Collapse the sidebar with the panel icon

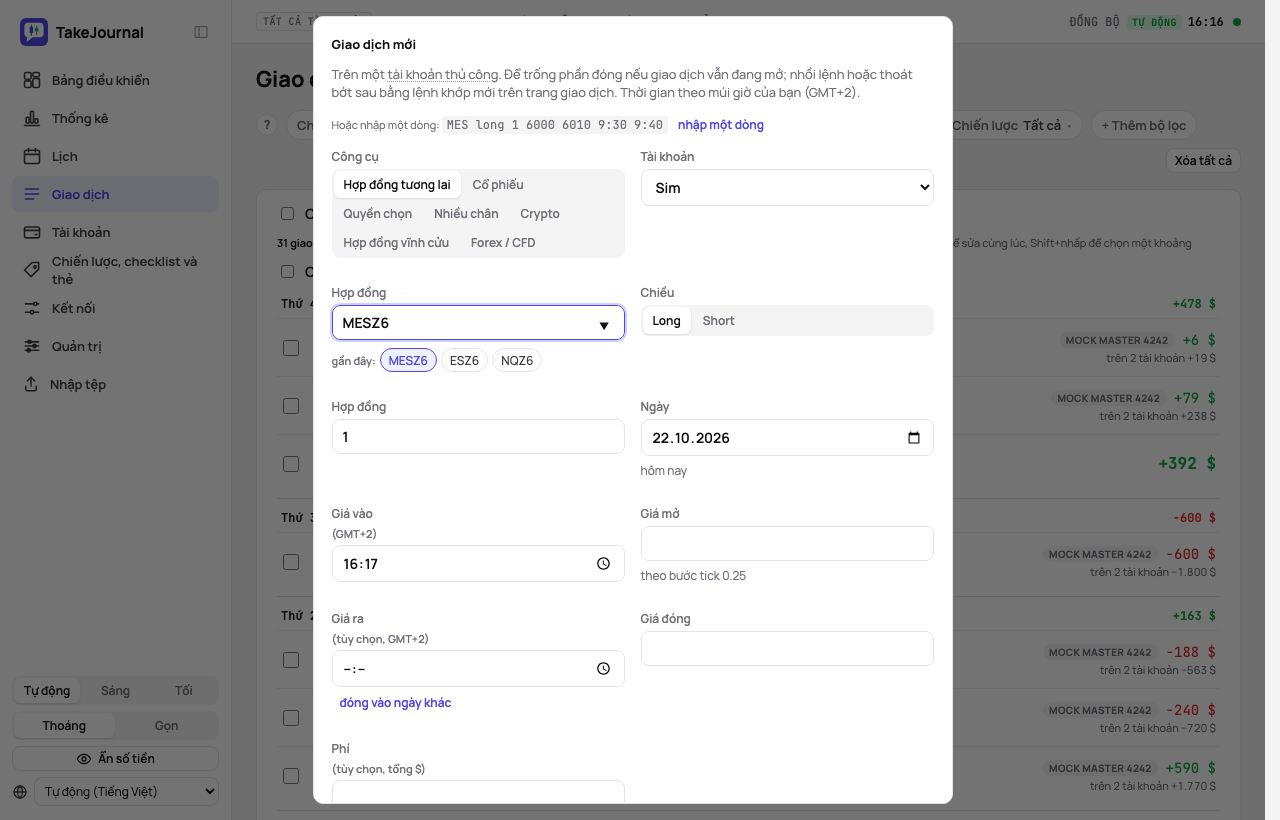point(201,32)
